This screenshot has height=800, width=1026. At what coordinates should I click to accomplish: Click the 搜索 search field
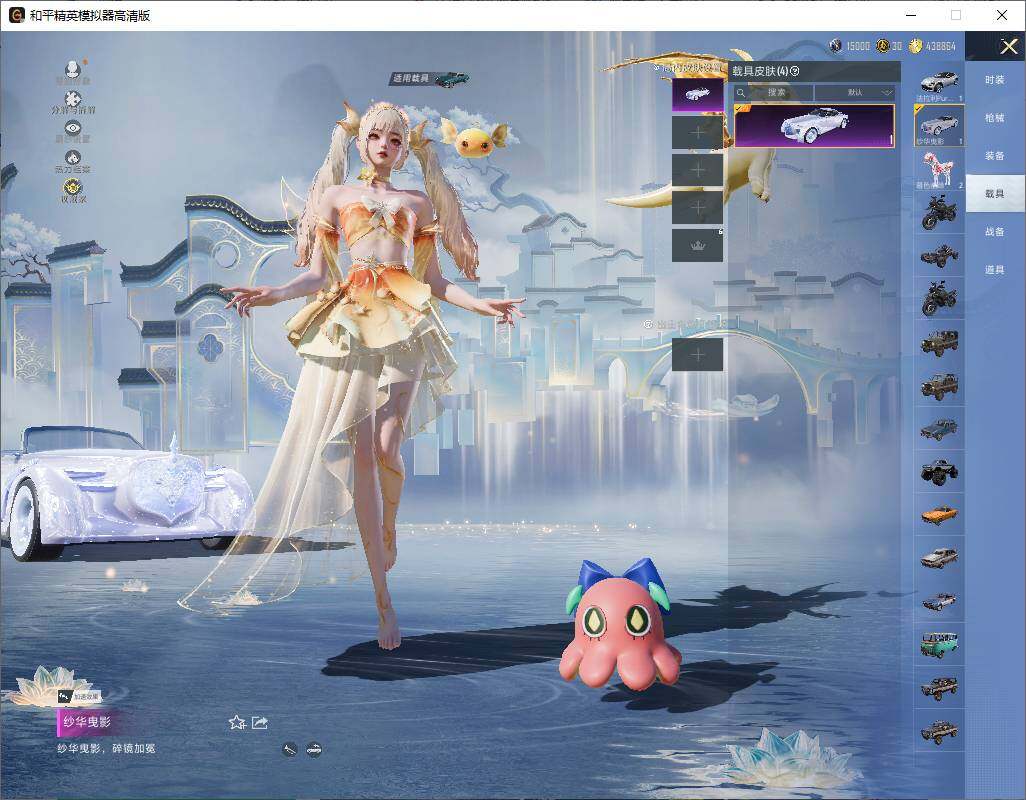[773, 92]
